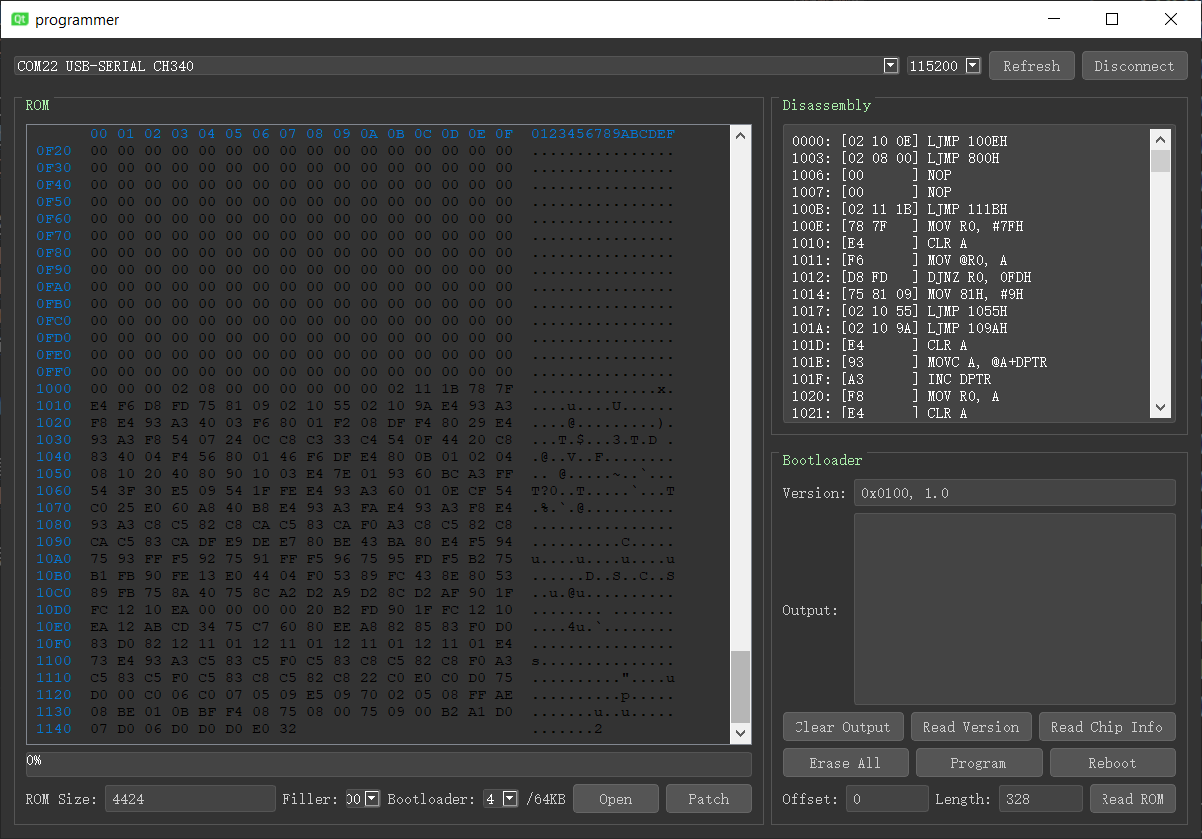Click the Read Version button

click(971, 727)
